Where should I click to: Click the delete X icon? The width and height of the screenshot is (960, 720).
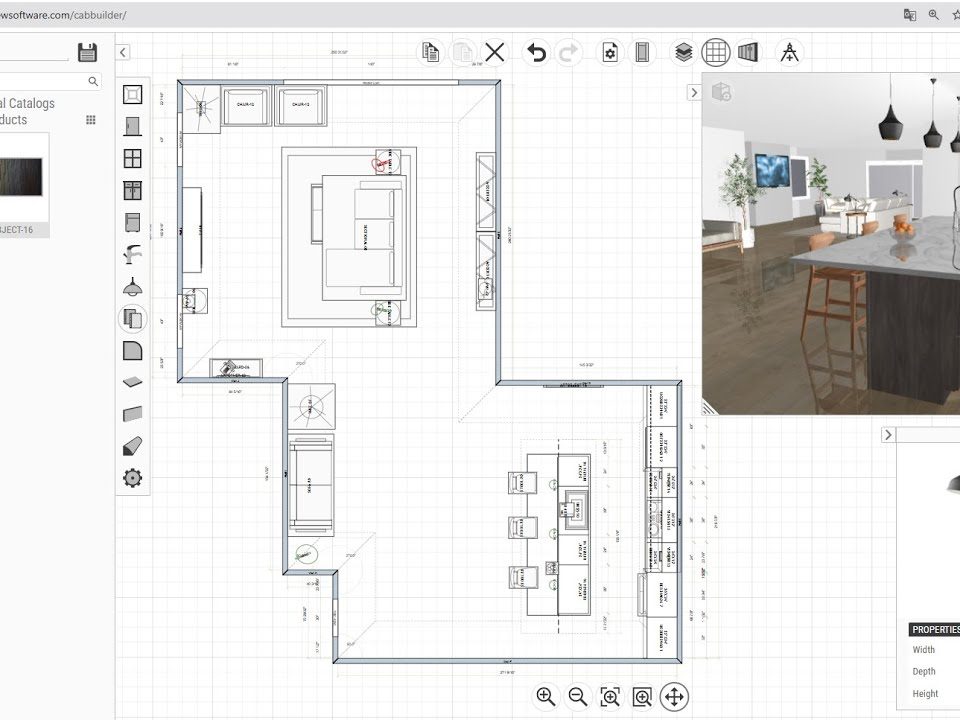495,53
